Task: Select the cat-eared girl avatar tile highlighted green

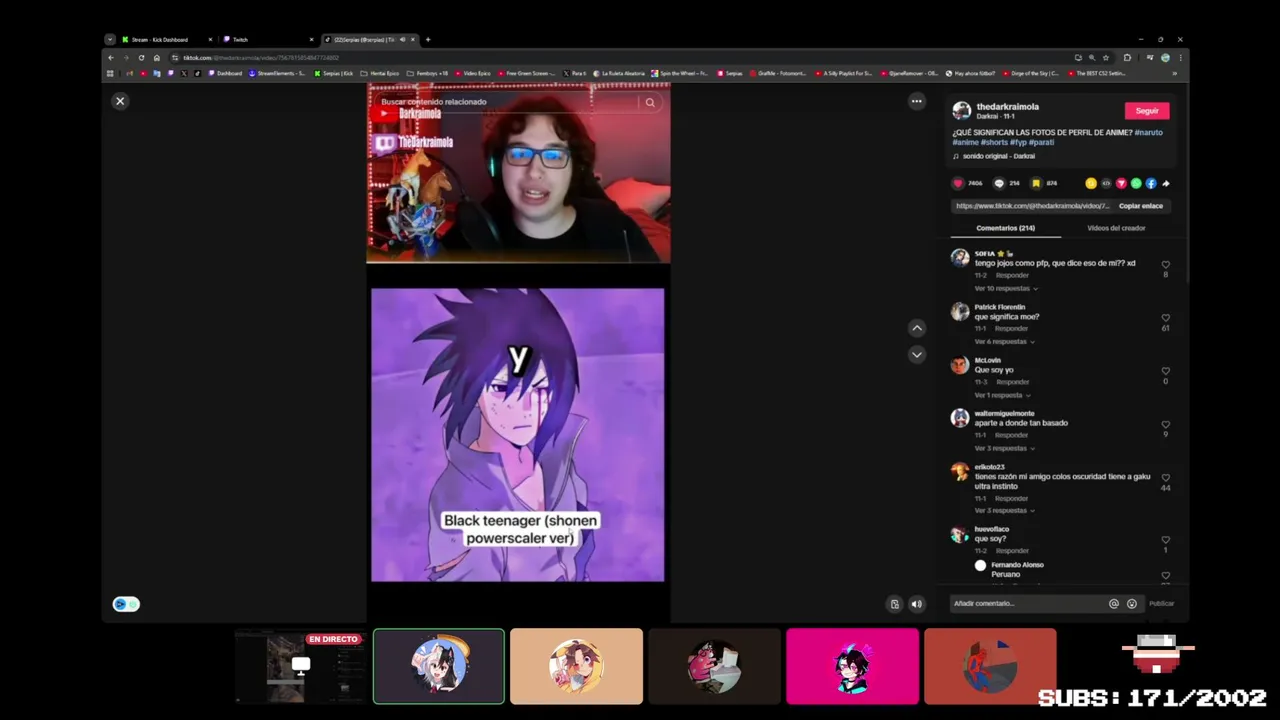Action: pyautogui.click(x=439, y=666)
